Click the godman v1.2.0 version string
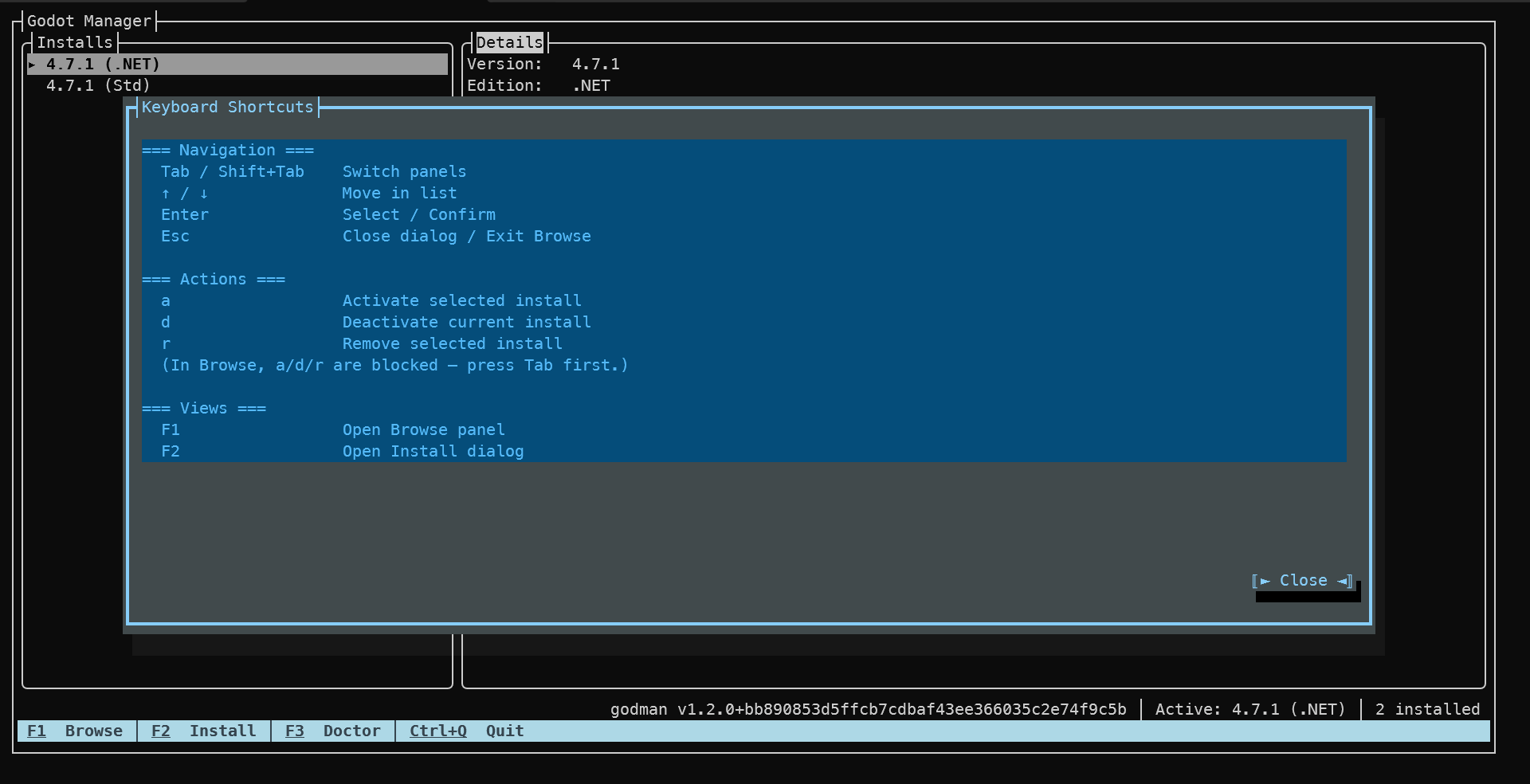This screenshot has width=1530, height=784. (869, 710)
